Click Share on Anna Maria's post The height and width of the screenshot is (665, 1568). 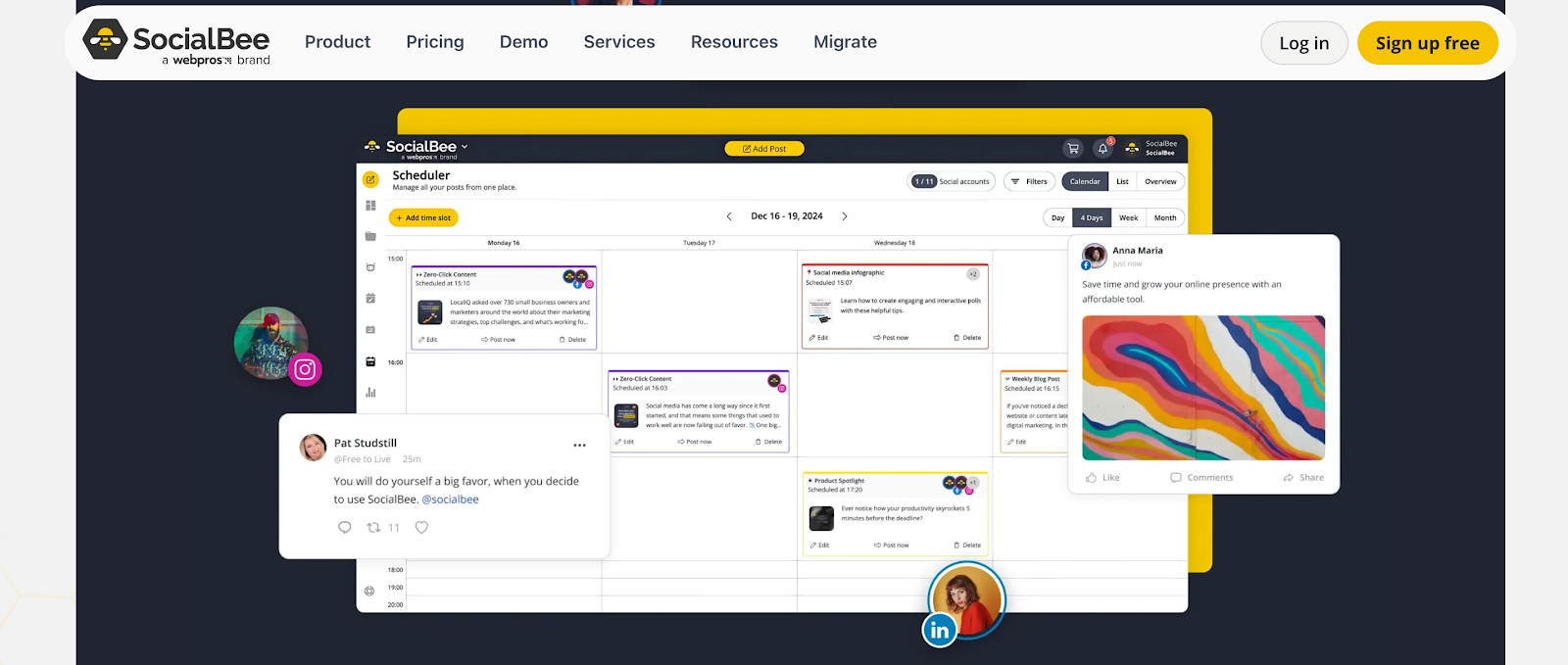(x=1303, y=478)
